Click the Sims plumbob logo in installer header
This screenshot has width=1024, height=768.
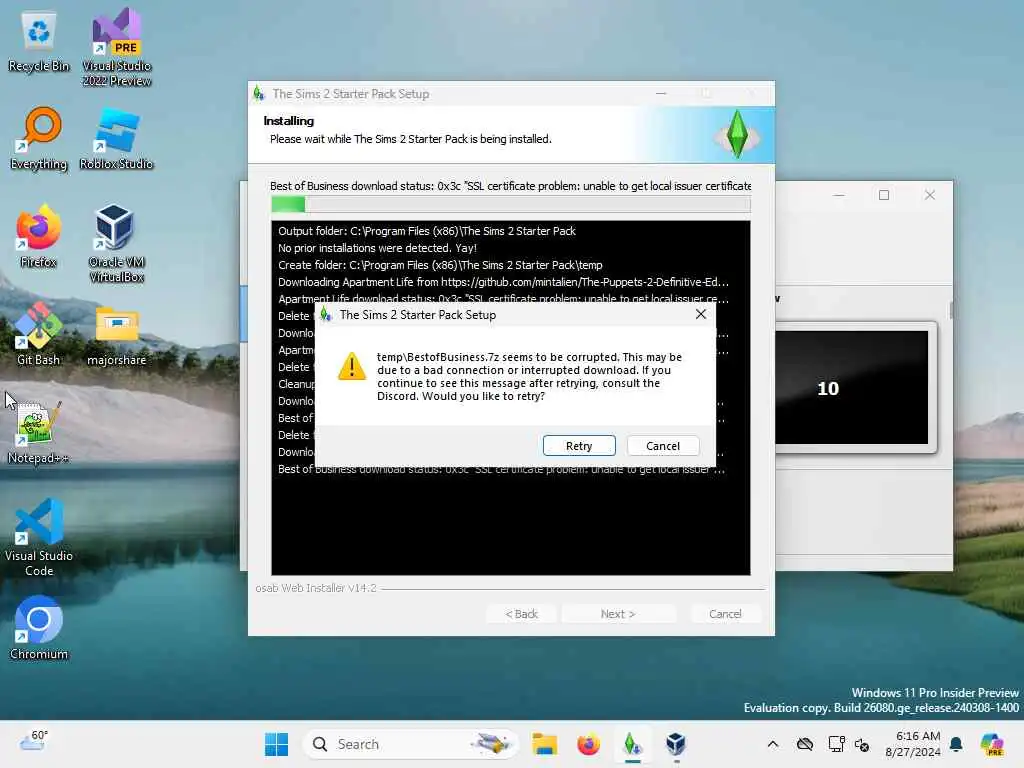(x=737, y=135)
